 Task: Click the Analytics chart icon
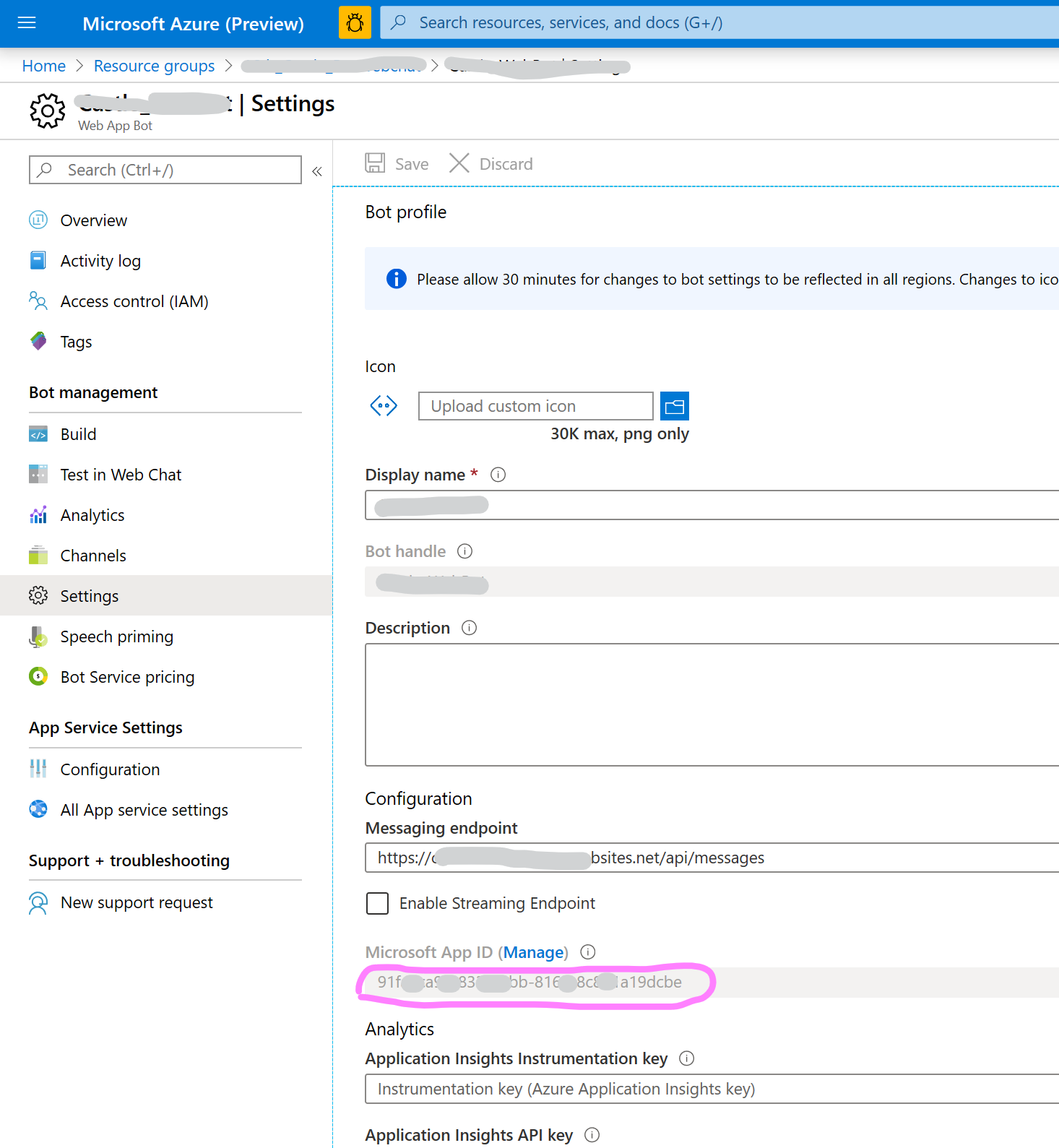pos(38,514)
